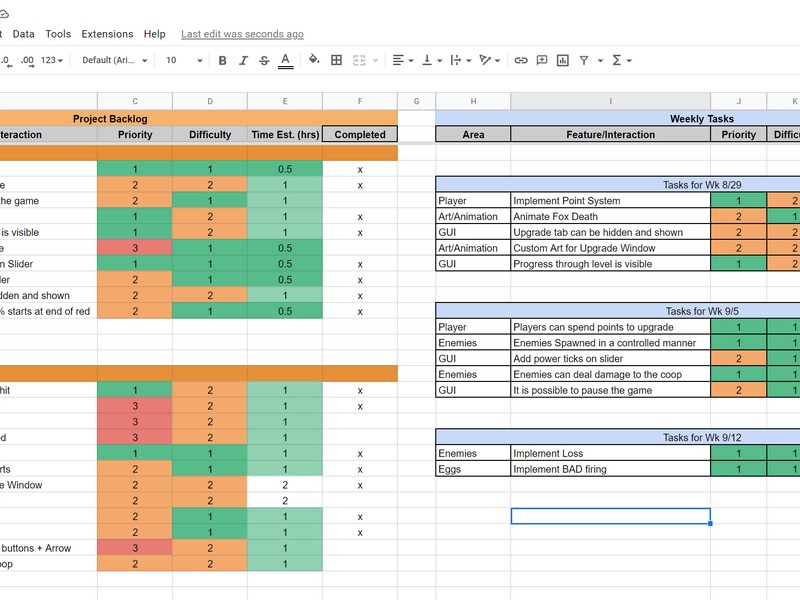Screen dimensions: 800x600
Task: Select the Implement Loss cell
Action: coord(610,453)
